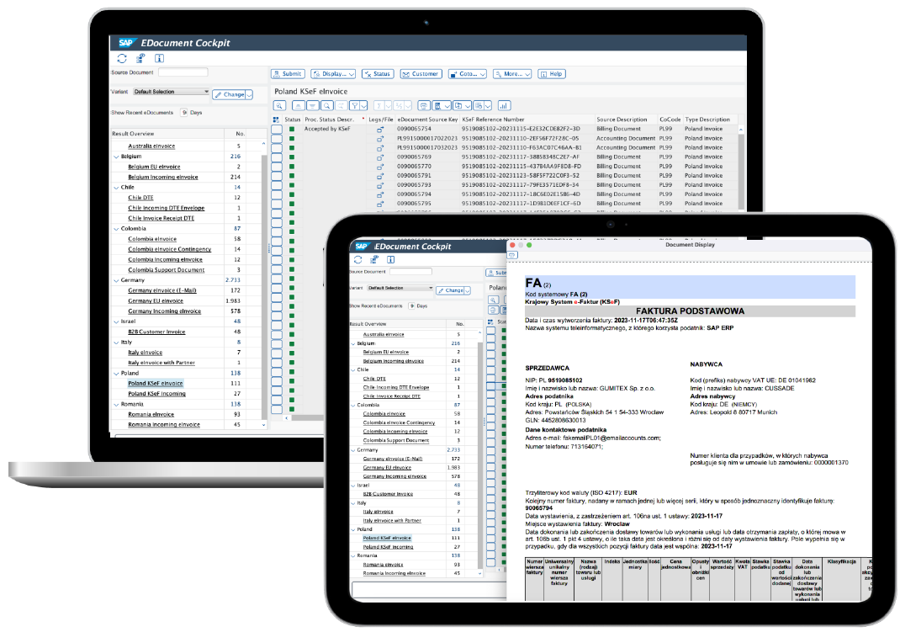Collapse the Belgium node in laptop tree

[x=117, y=157]
